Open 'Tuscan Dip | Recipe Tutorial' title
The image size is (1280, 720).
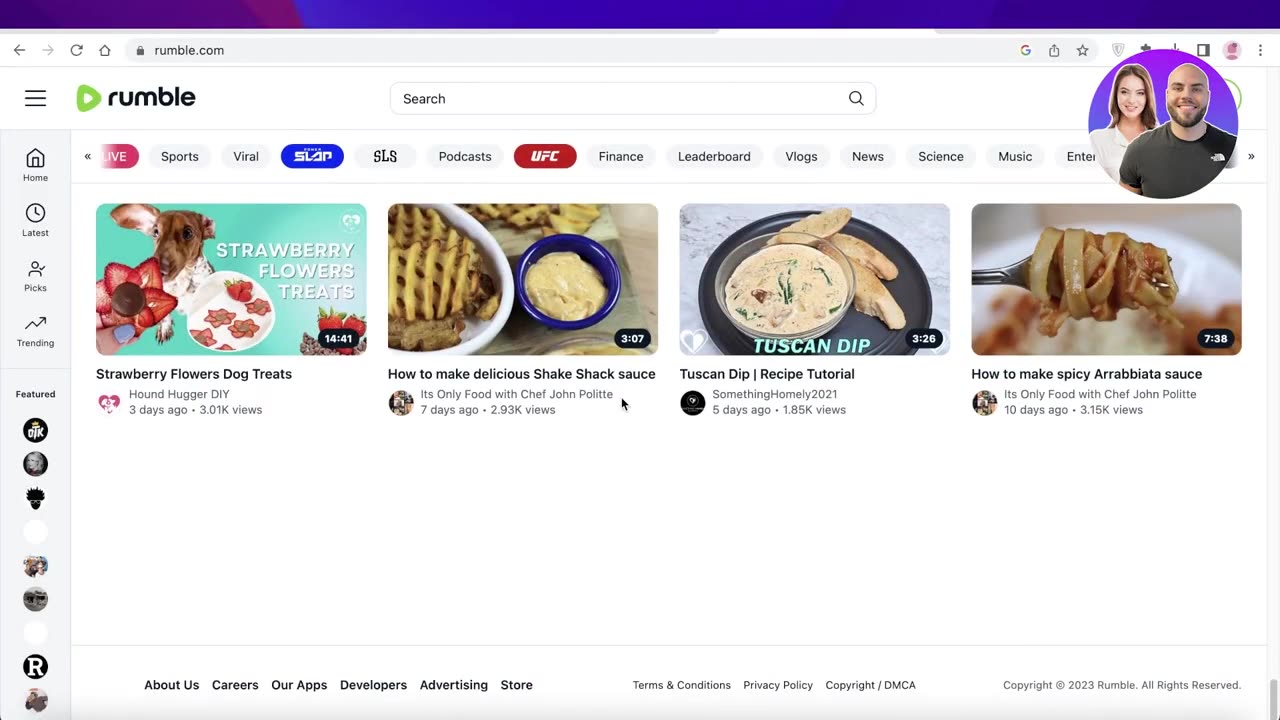(767, 374)
